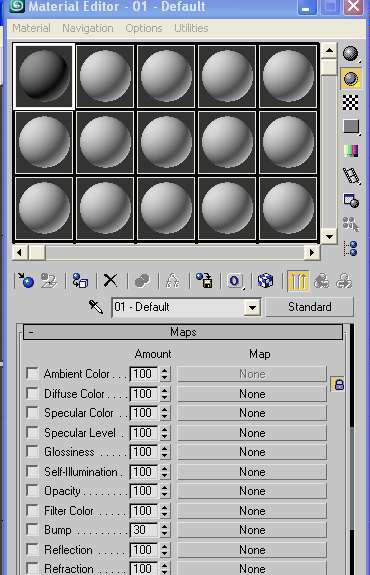This screenshot has height=575, width=370.
Task: Click Show Map in Viewport cube icon
Action: tap(265, 281)
